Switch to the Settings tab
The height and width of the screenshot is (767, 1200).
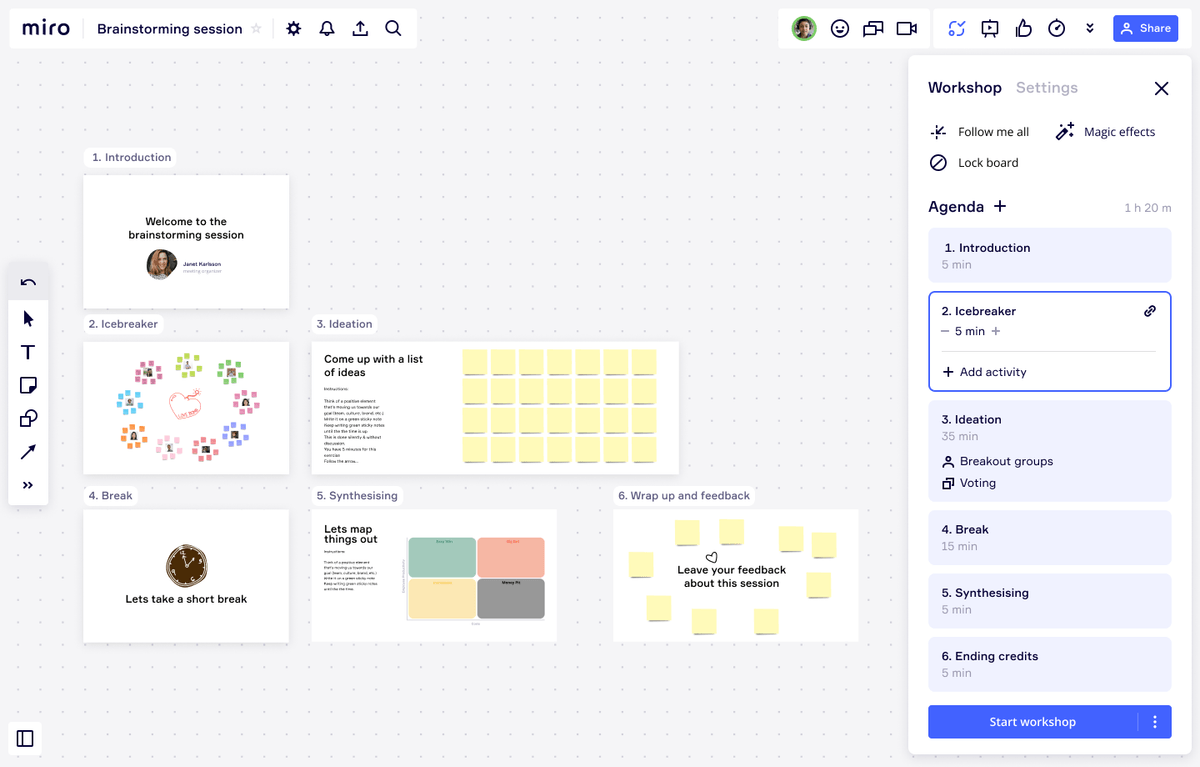pos(1046,87)
